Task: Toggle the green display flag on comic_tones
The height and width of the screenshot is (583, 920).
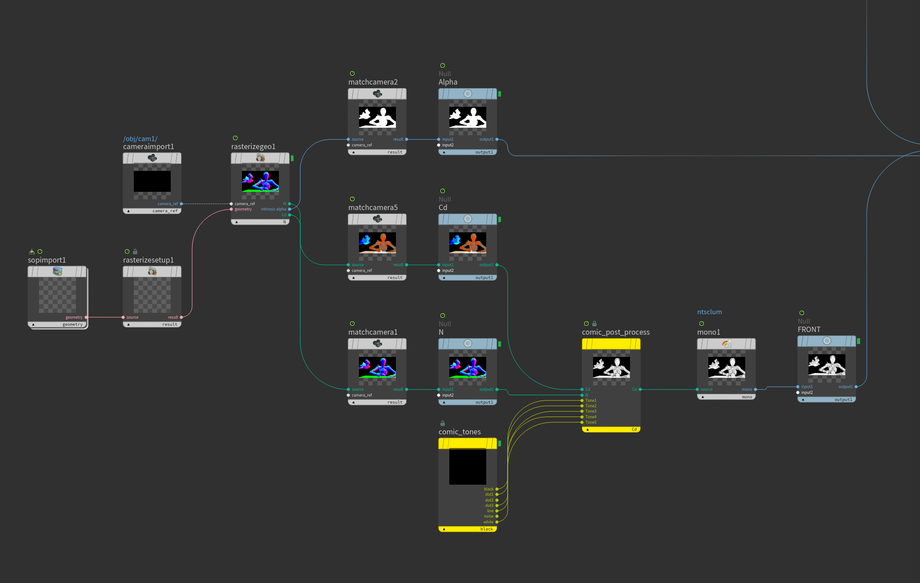Action: coord(499,444)
